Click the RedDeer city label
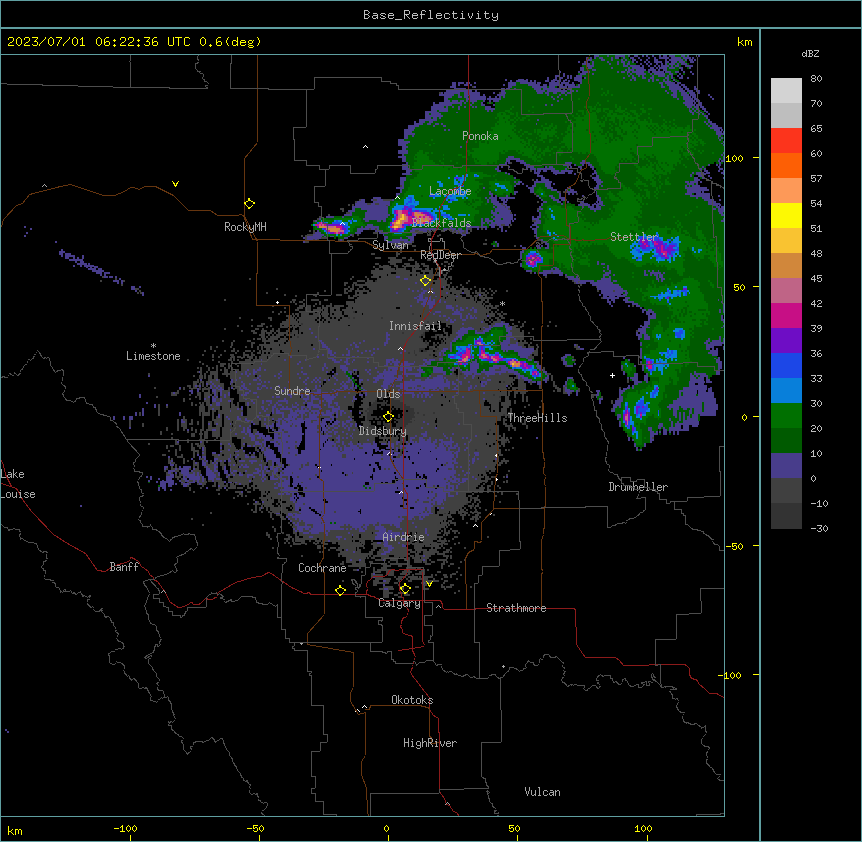 [440, 255]
